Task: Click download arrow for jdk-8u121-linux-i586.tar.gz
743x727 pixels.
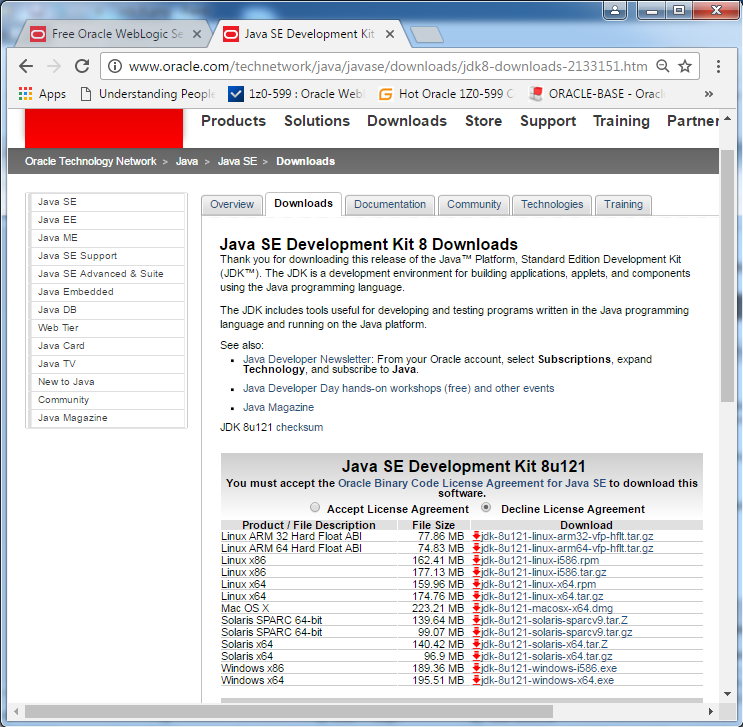Action: tap(476, 572)
